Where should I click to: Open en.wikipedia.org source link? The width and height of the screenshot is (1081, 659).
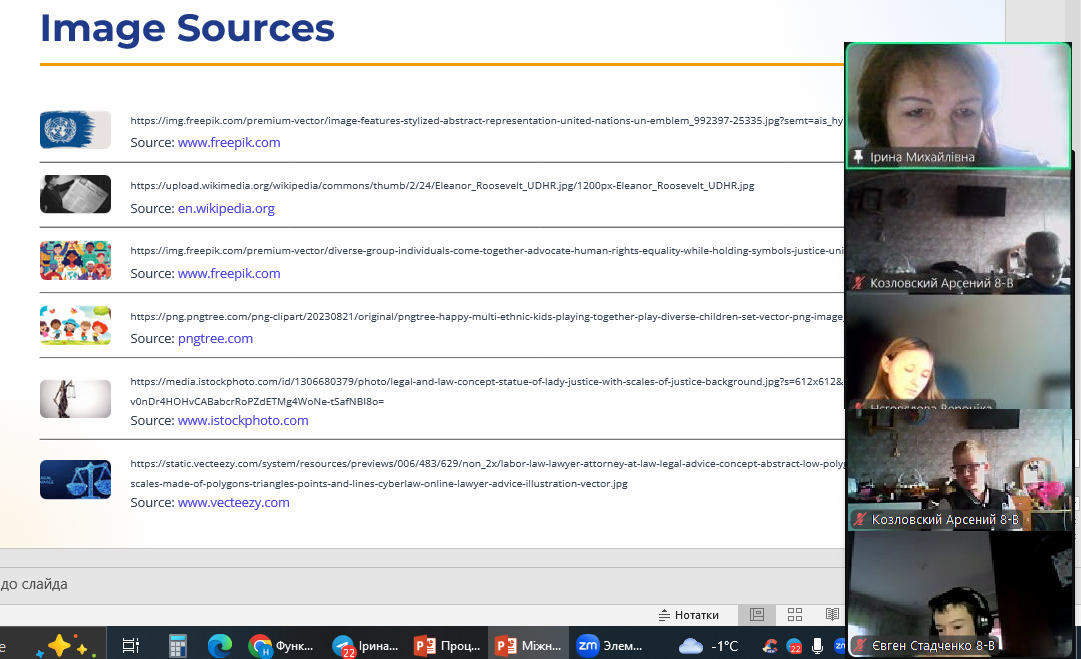pyautogui.click(x=226, y=209)
